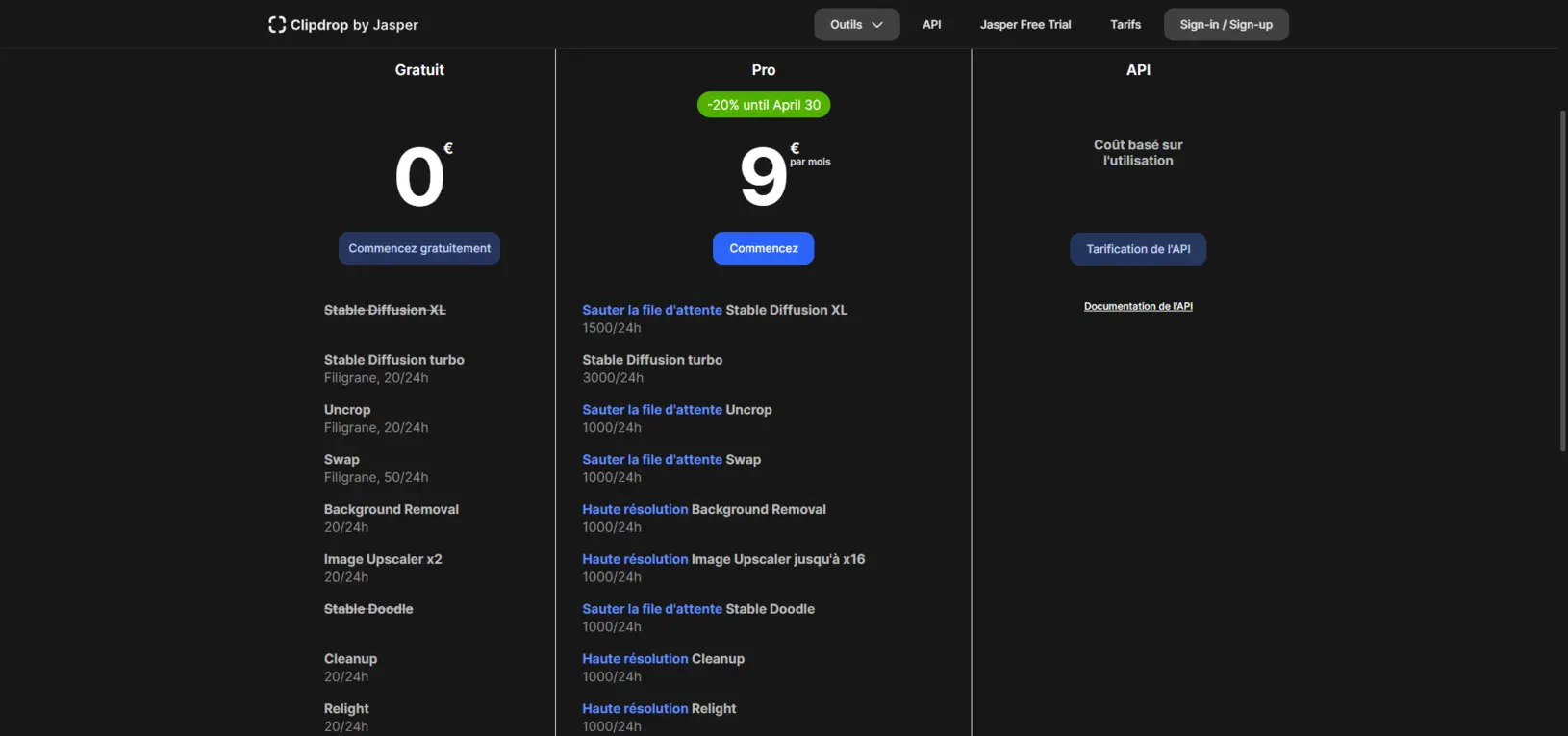Click 'Sauter la file d'attente Uncrop'
1568x736 pixels.
point(677,410)
